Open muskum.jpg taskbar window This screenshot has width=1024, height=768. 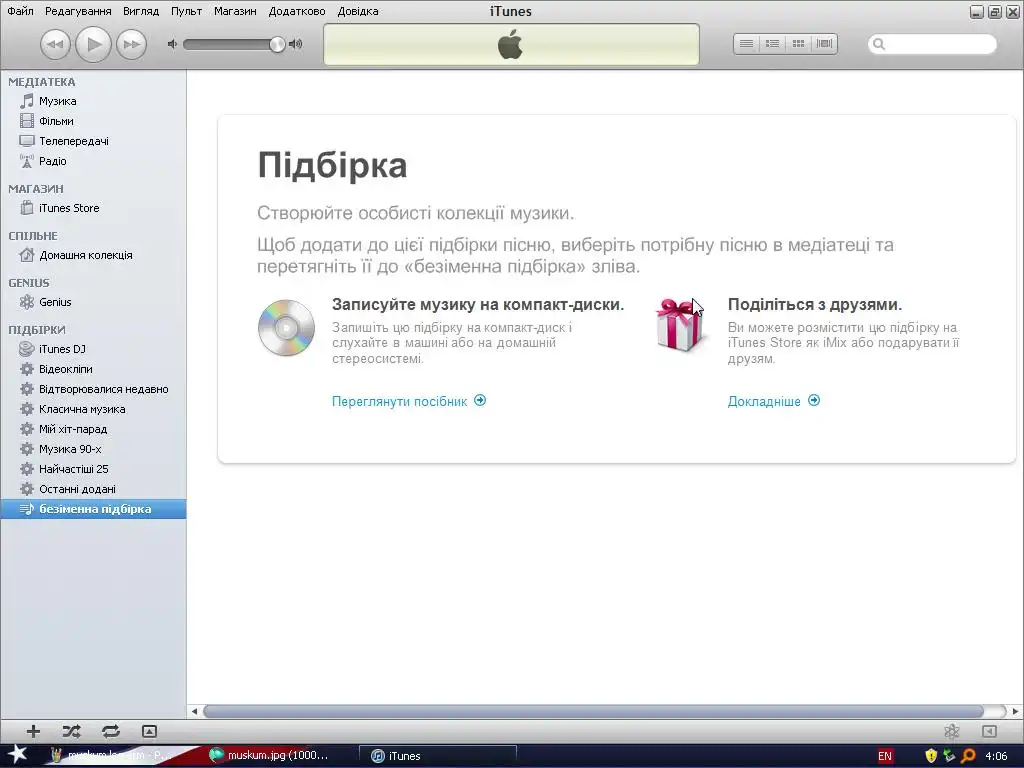point(270,756)
